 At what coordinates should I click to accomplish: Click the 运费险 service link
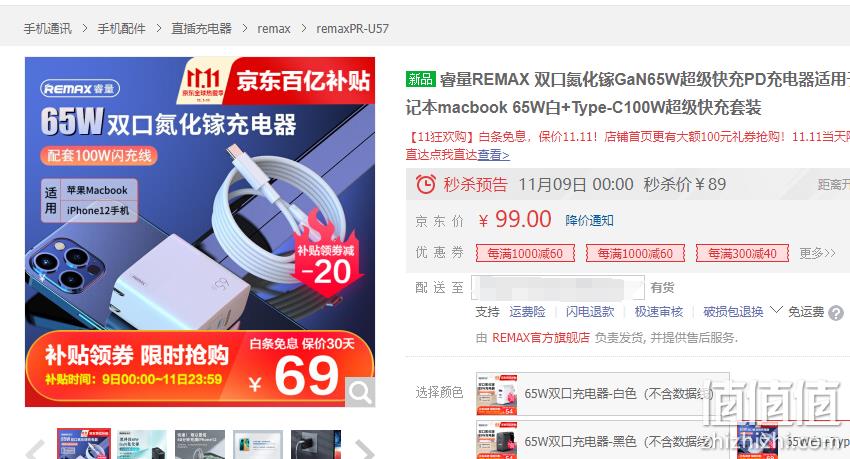click(527, 312)
